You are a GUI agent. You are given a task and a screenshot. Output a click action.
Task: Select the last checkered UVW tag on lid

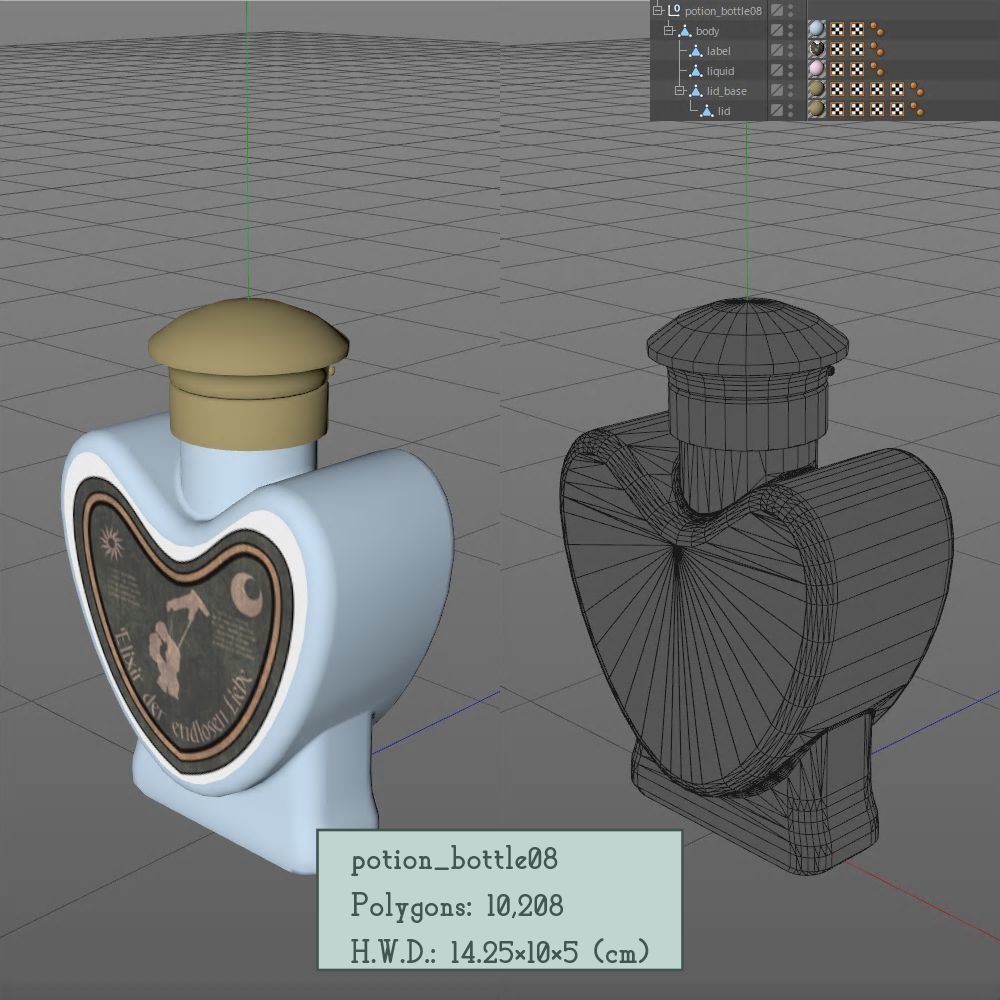point(897,109)
